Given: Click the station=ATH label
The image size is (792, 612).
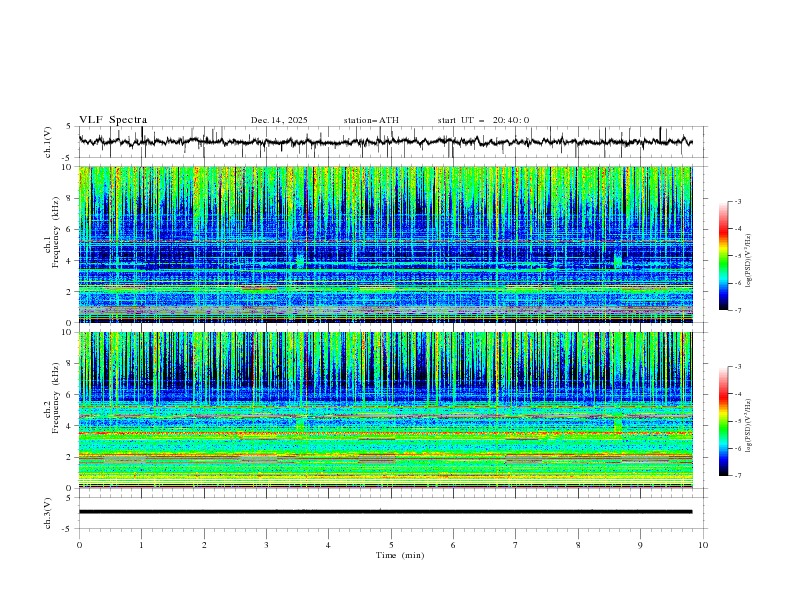Looking at the screenshot, I should [371, 120].
